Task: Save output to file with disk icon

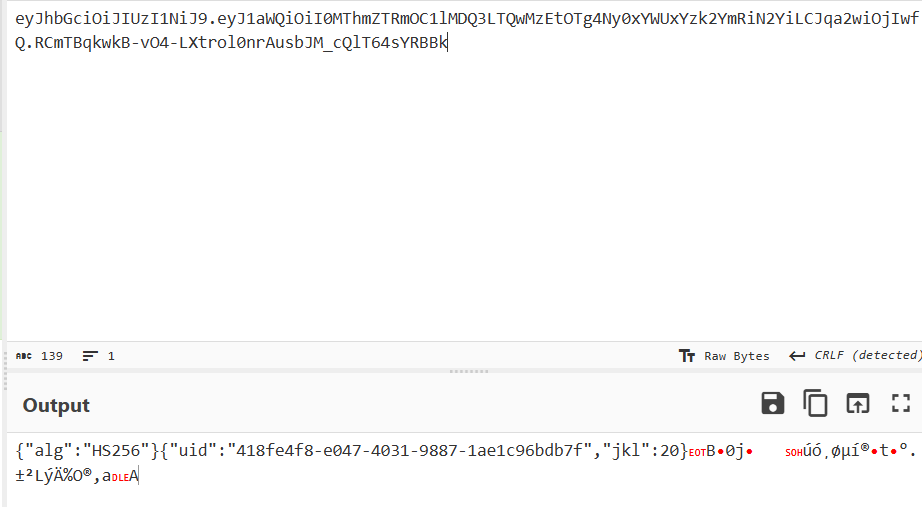Action: pyautogui.click(x=772, y=403)
